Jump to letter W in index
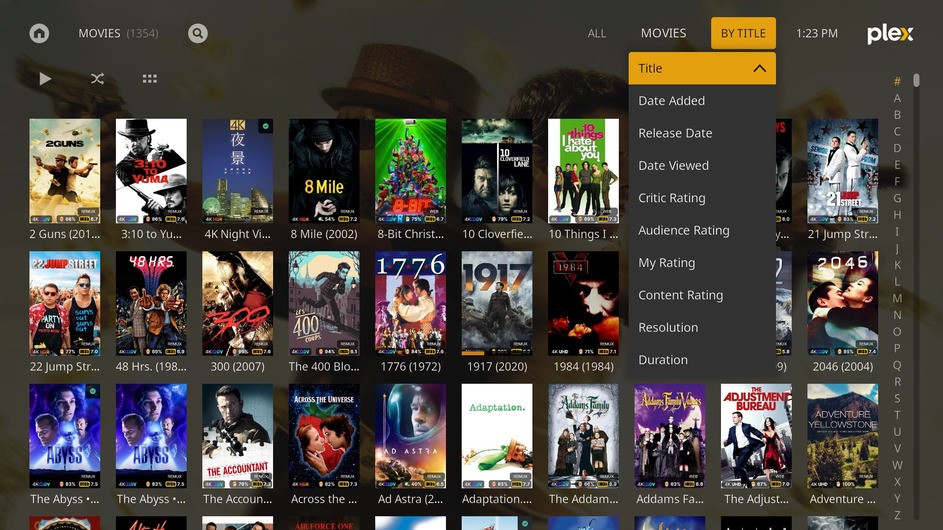This screenshot has height=530, width=943. (x=897, y=465)
